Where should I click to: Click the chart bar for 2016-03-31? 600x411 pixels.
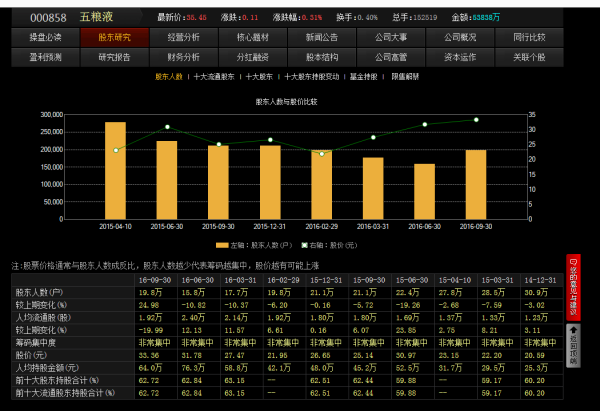[373, 188]
